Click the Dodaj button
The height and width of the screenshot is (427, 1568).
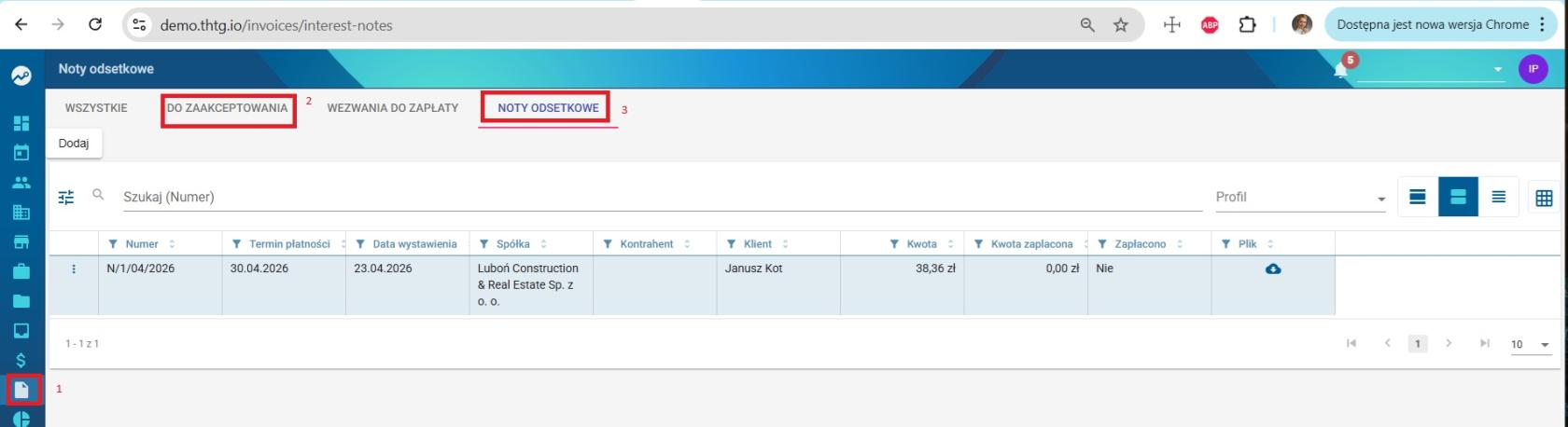coord(74,144)
